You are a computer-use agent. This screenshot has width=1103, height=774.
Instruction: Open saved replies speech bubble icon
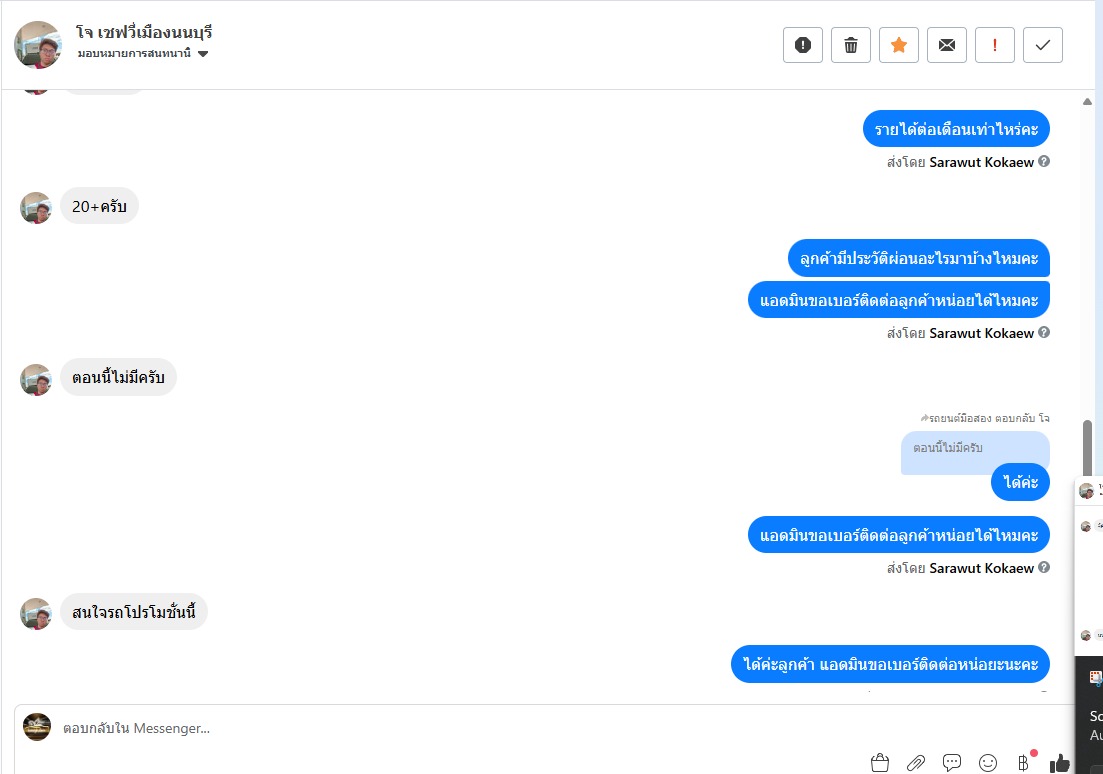(952, 763)
